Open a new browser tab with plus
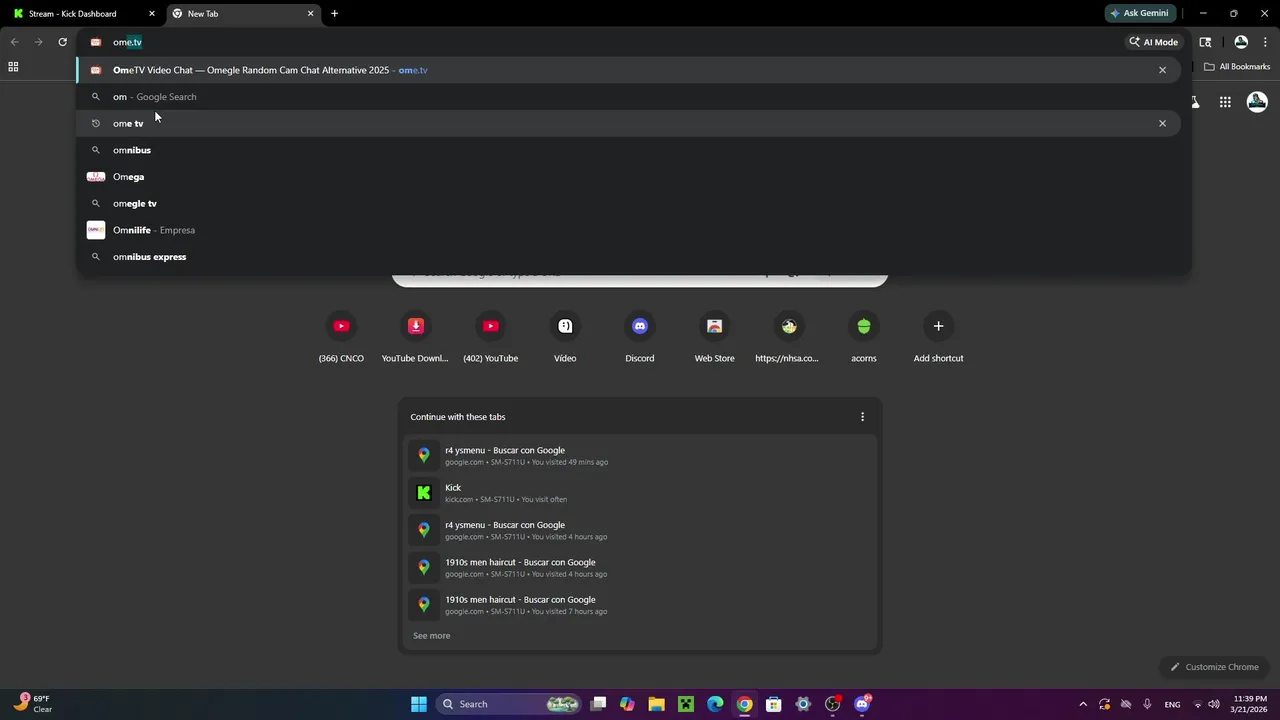 pyautogui.click(x=334, y=14)
